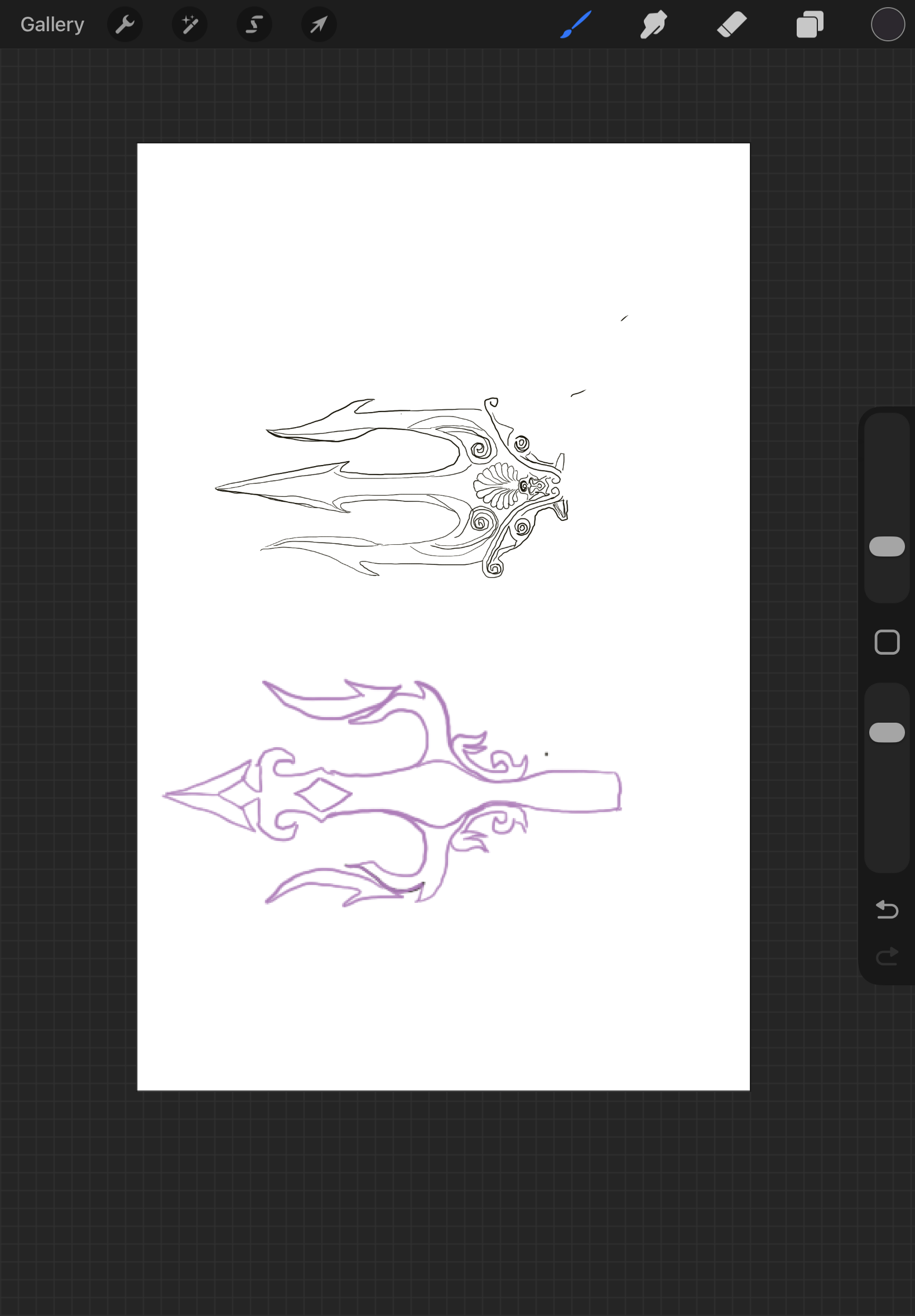Tap the long center prong tip of black trident
Screen dimensions: 915x1316
(x=219, y=488)
